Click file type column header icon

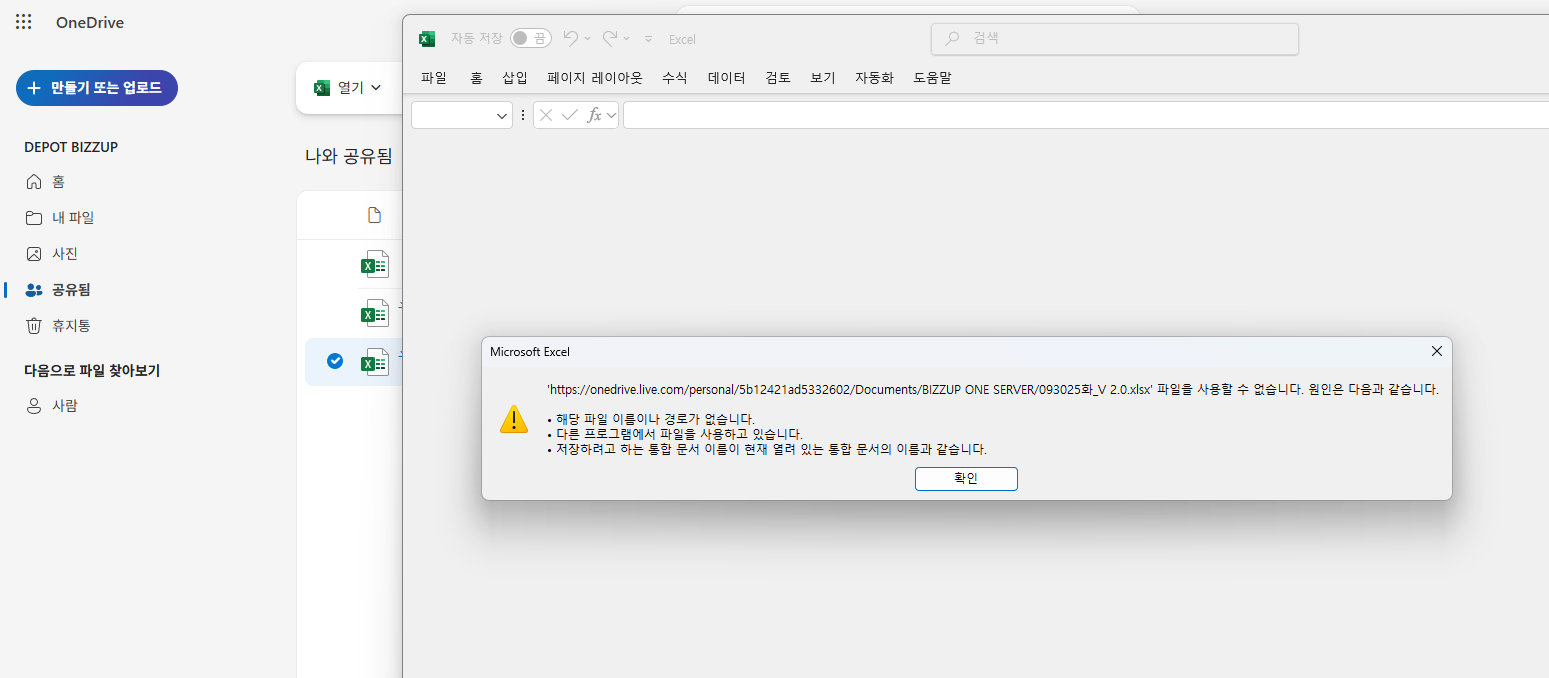click(375, 215)
